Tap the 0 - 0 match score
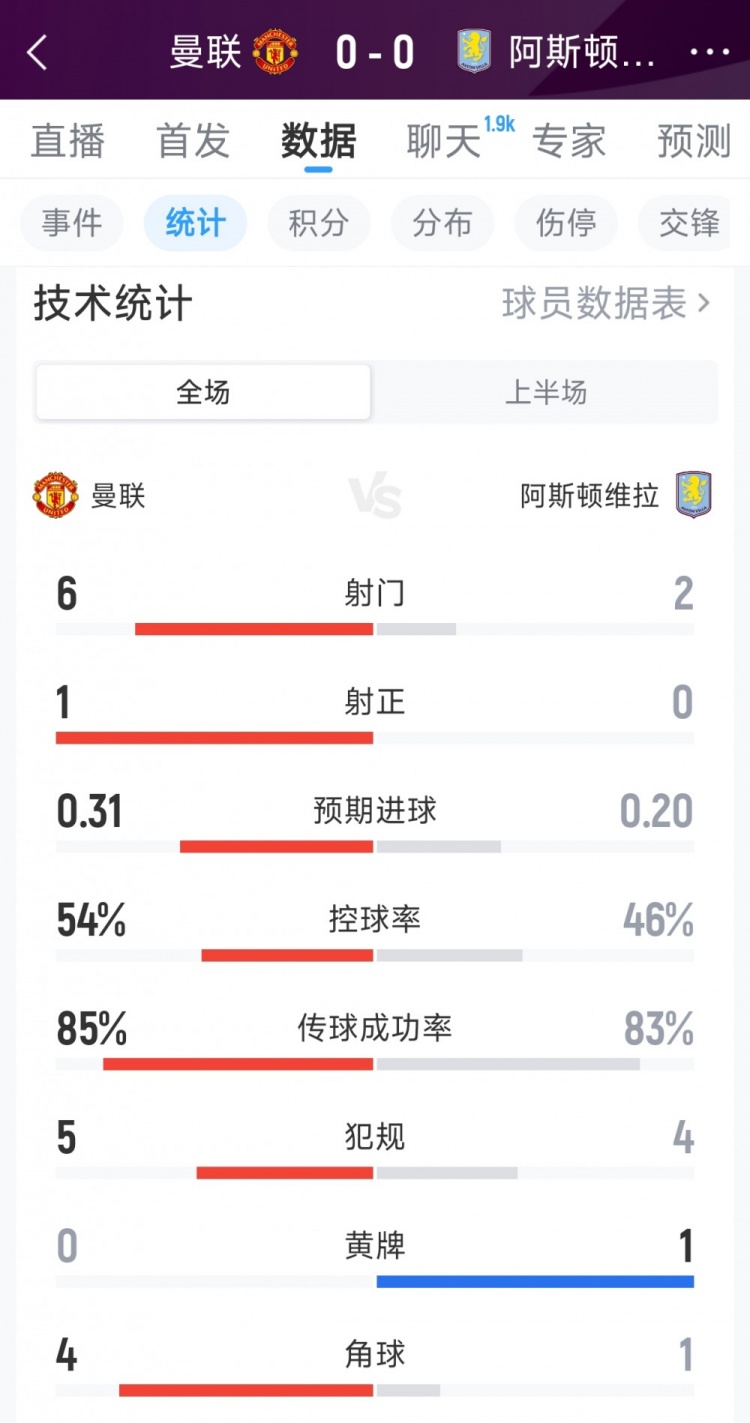Image resolution: width=750 pixels, height=1423 pixels. coord(375,52)
